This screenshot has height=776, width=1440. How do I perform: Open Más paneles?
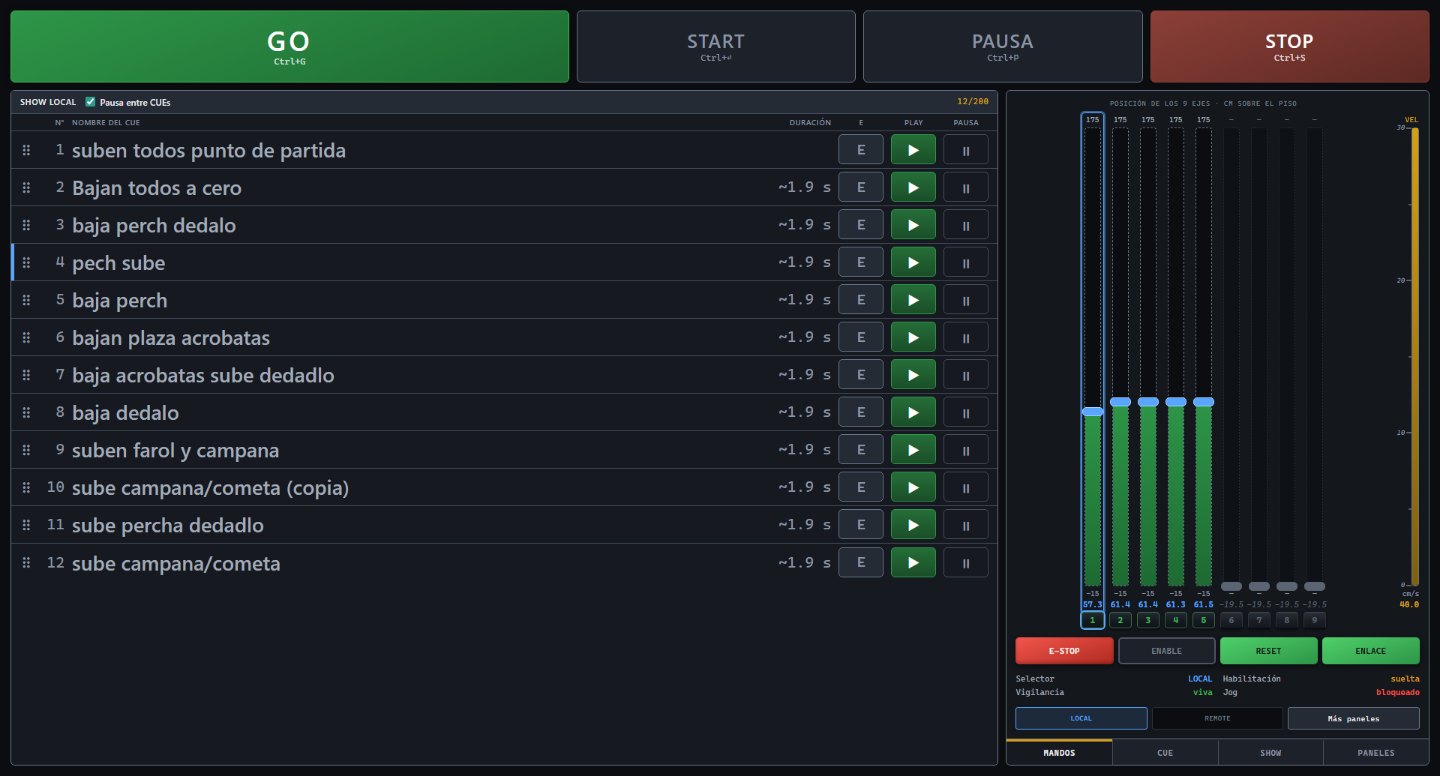point(1353,718)
